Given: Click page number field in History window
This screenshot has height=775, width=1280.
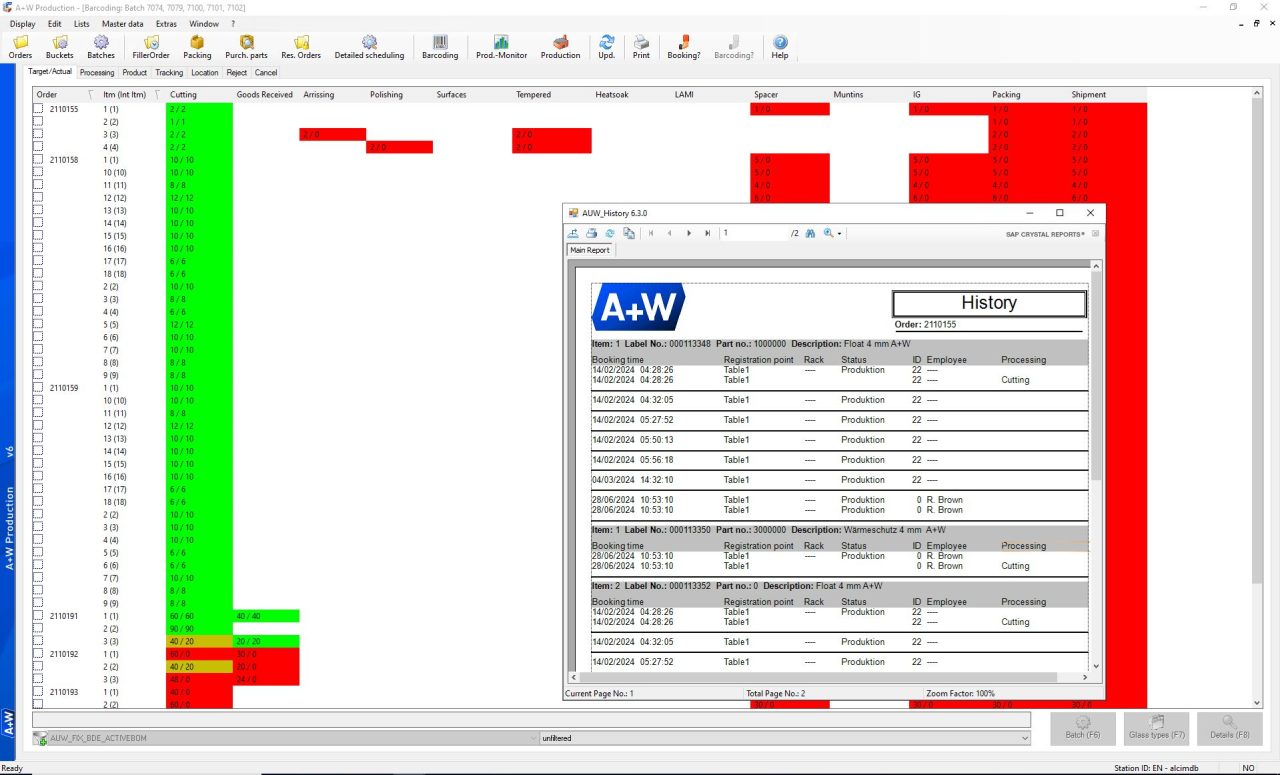Looking at the screenshot, I should click(753, 233).
